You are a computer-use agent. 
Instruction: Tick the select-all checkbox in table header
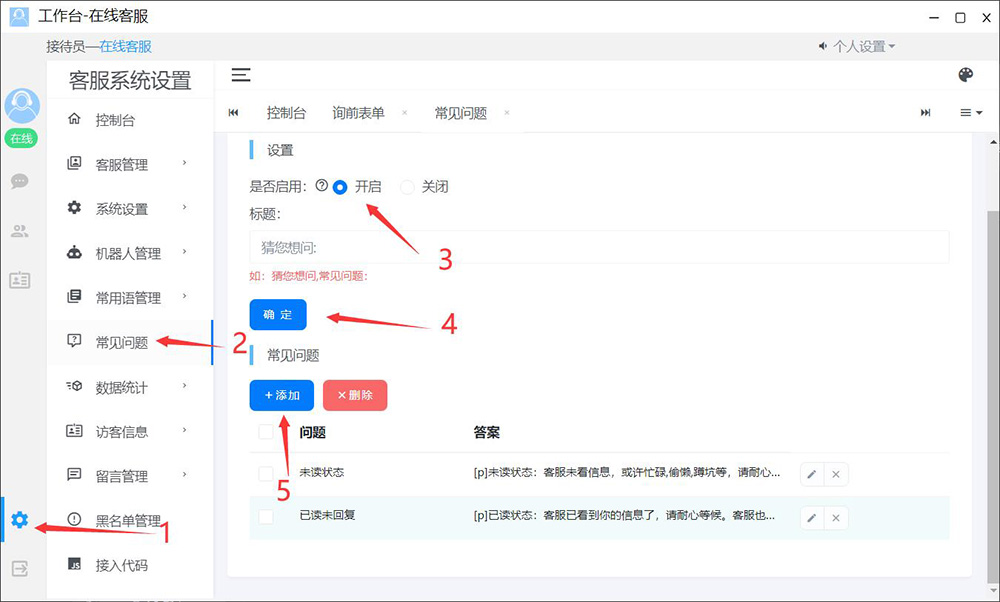click(266, 432)
